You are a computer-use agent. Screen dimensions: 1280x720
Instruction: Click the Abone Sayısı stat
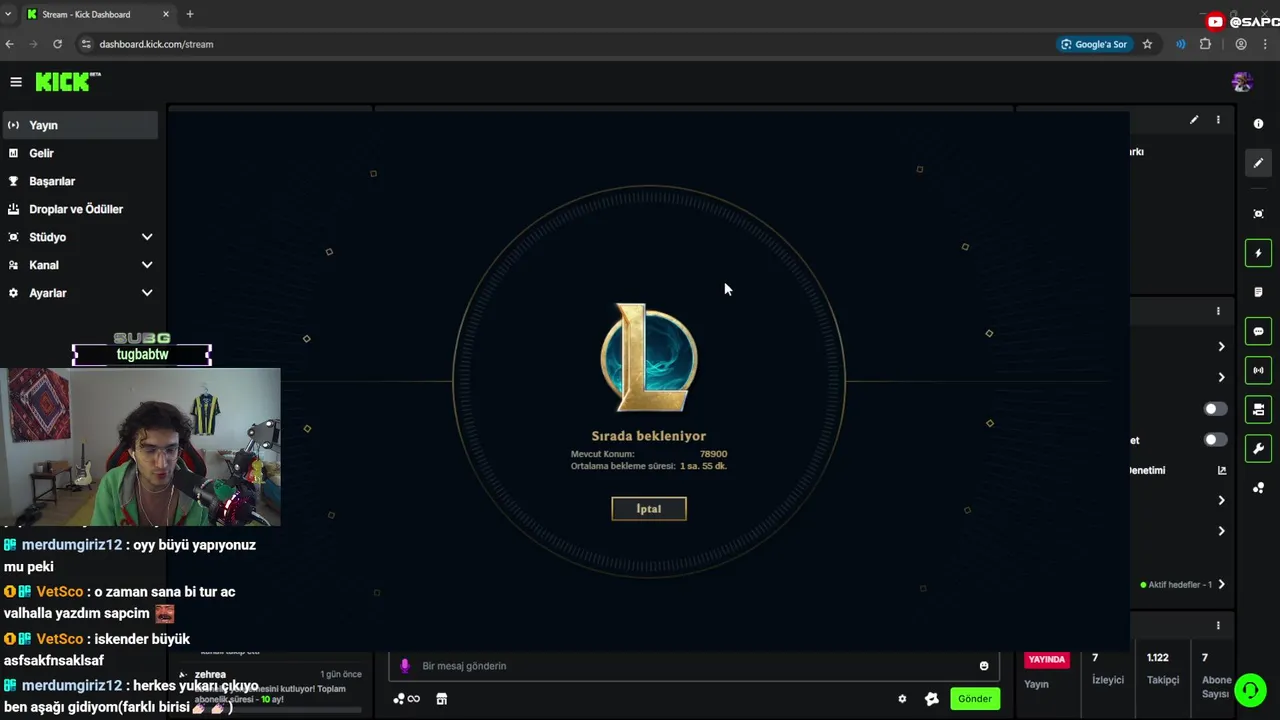1216,675
